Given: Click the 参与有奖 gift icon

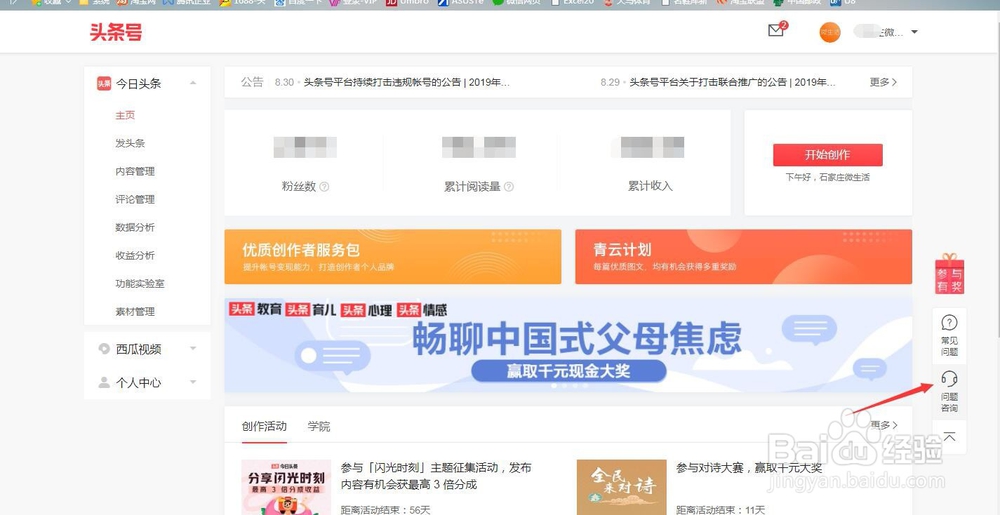Looking at the screenshot, I should pos(950,274).
